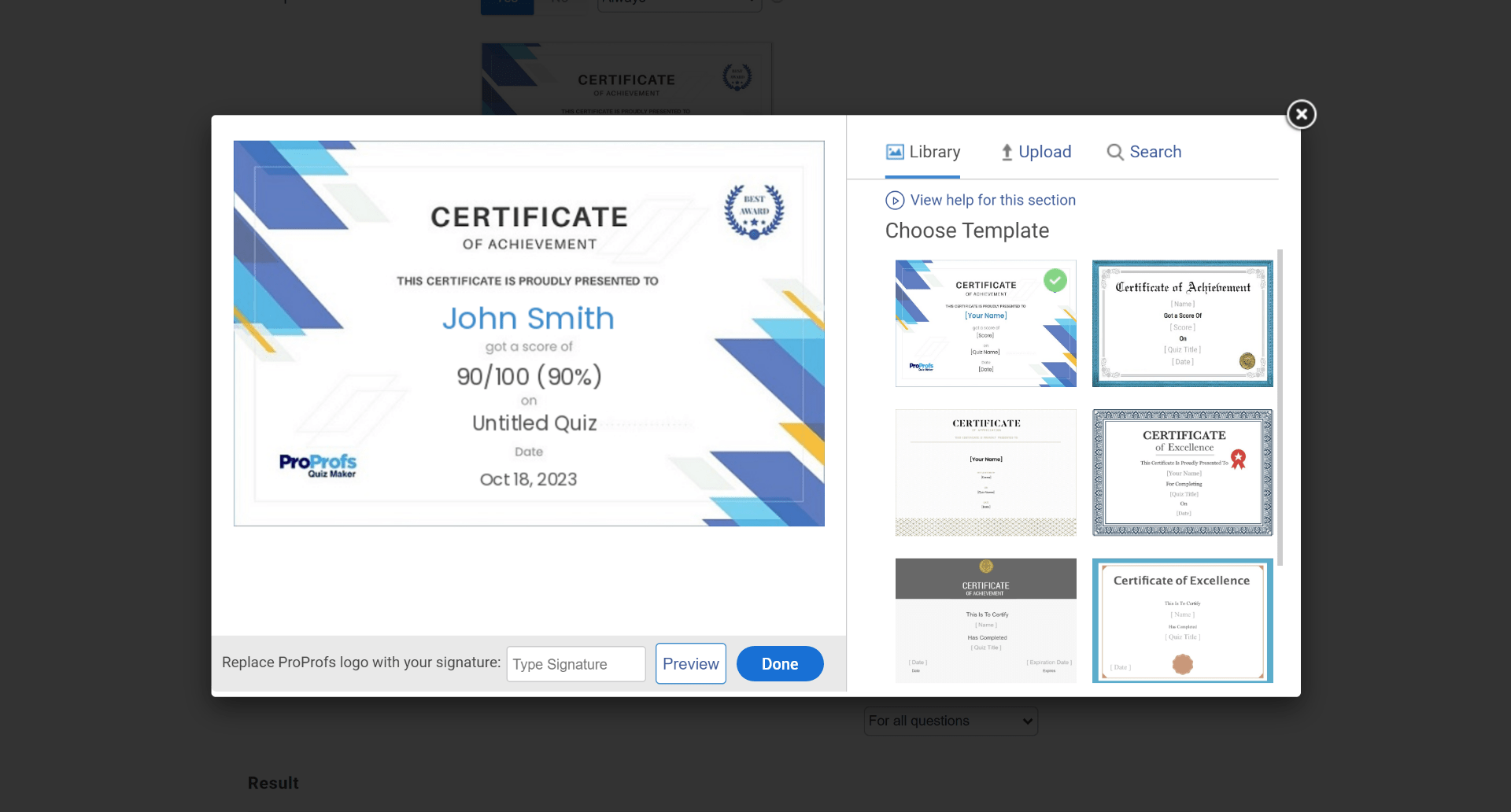
Task: Open the Search tab
Action: [1144, 152]
